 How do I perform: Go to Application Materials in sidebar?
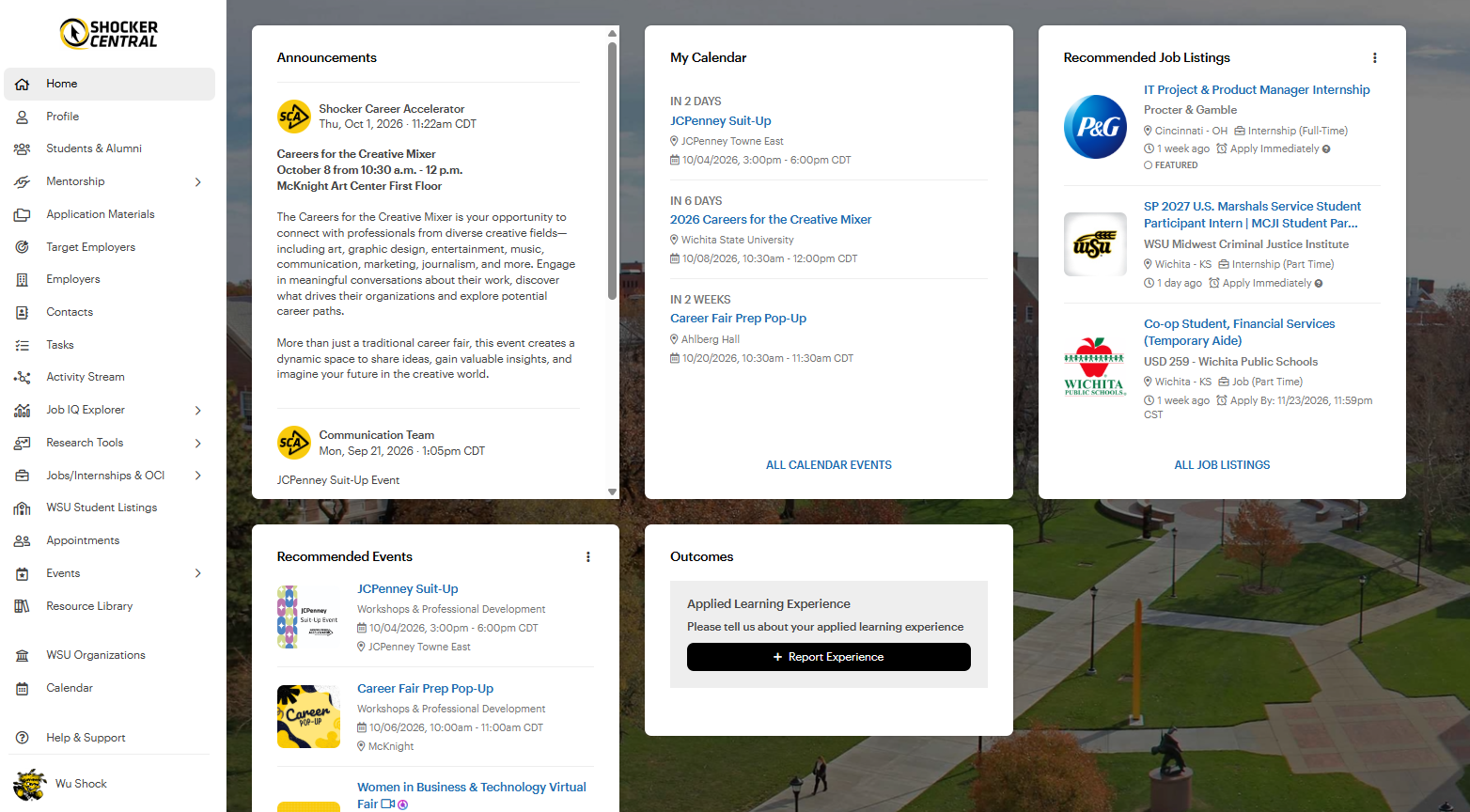110,214
